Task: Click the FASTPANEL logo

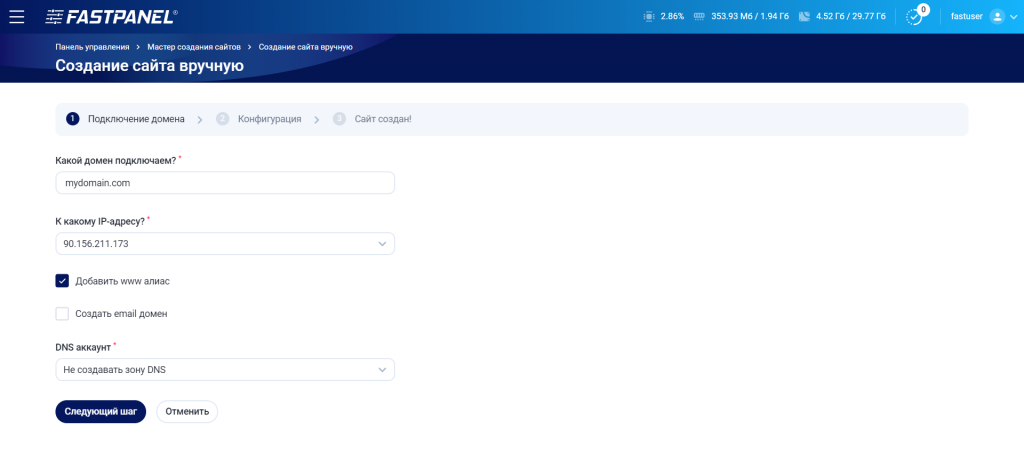Action: [x=111, y=17]
